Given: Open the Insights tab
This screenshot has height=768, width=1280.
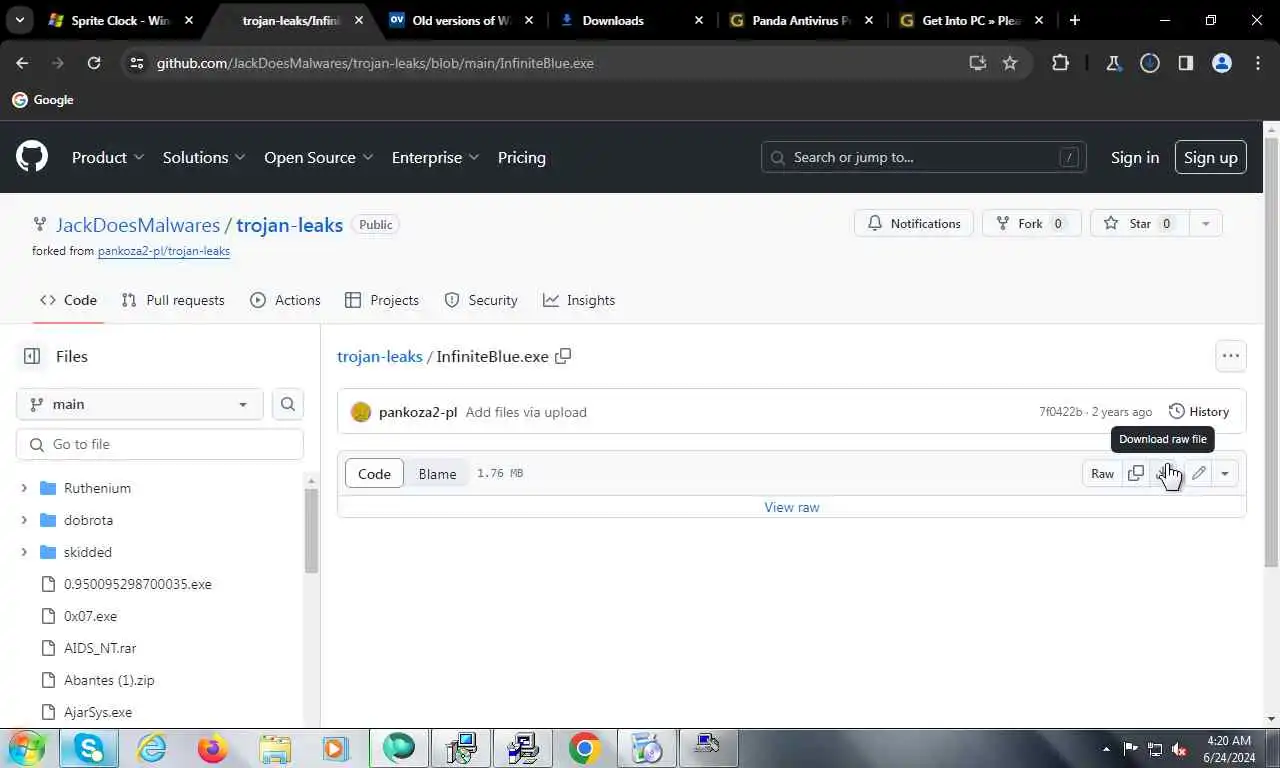Looking at the screenshot, I should (x=579, y=300).
